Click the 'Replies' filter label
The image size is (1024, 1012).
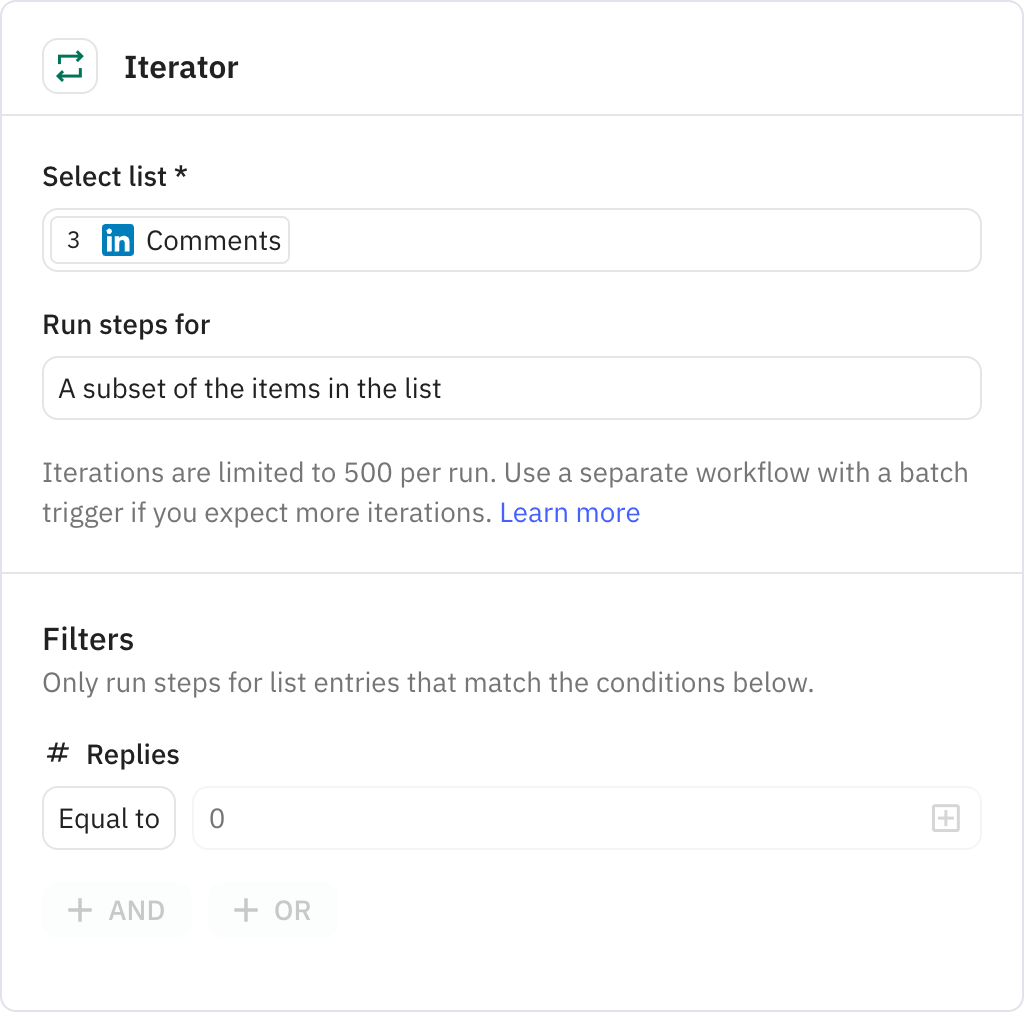(x=132, y=754)
